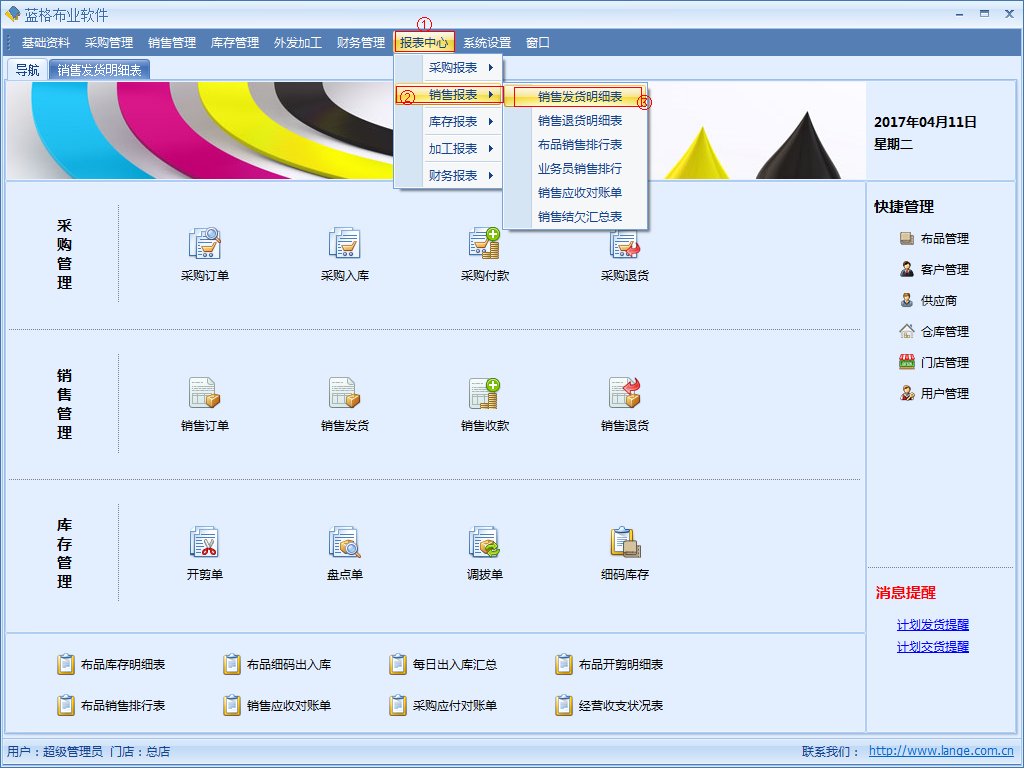This screenshot has height=768, width=1024.
Task: Click the 销售退货 sales return icon
Action: 624,393
